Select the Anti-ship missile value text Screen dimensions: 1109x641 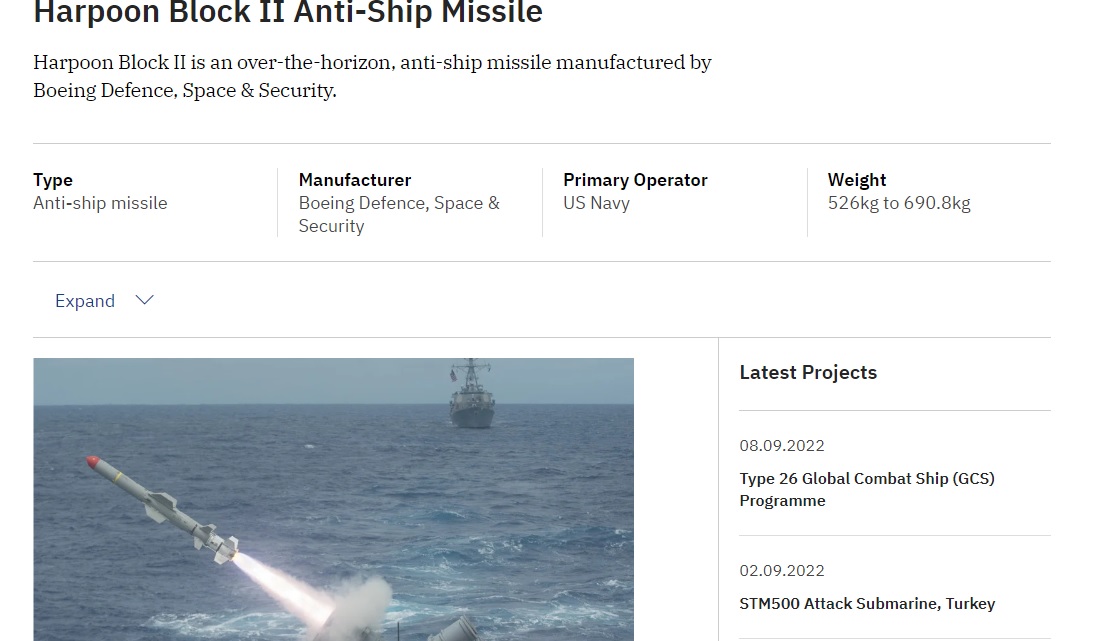[100, 203]
